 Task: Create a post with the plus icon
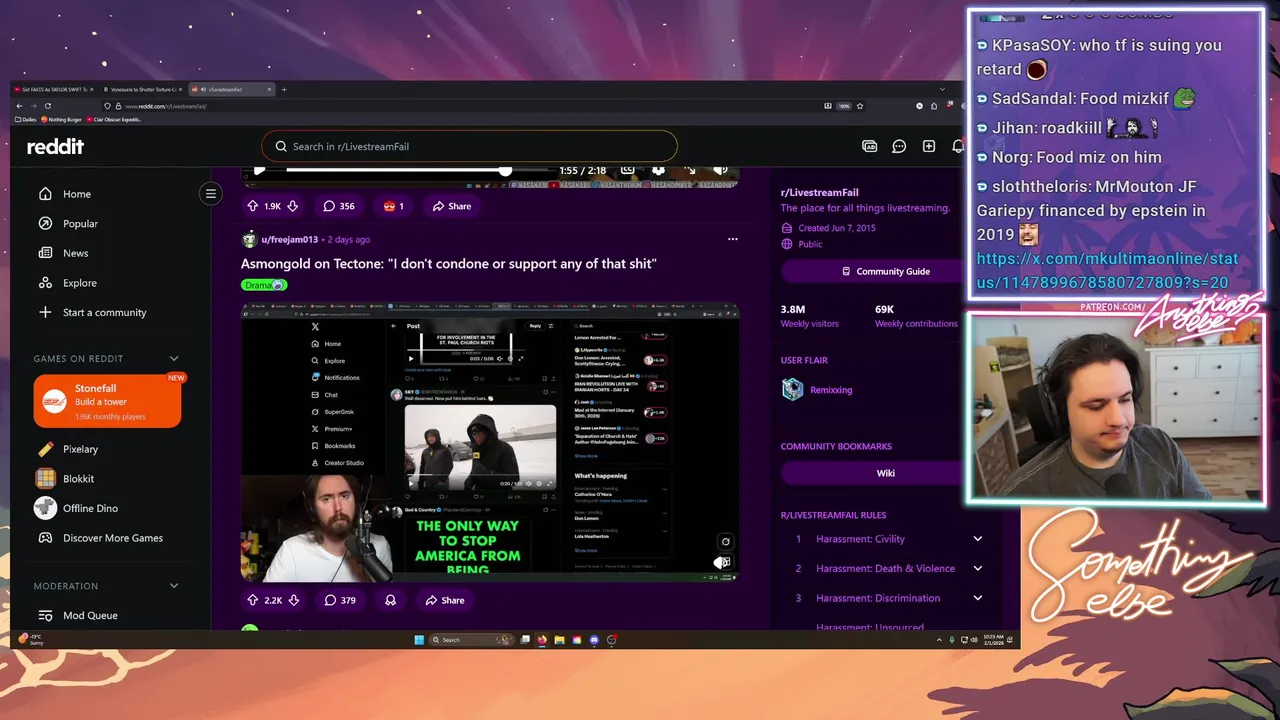929,146
